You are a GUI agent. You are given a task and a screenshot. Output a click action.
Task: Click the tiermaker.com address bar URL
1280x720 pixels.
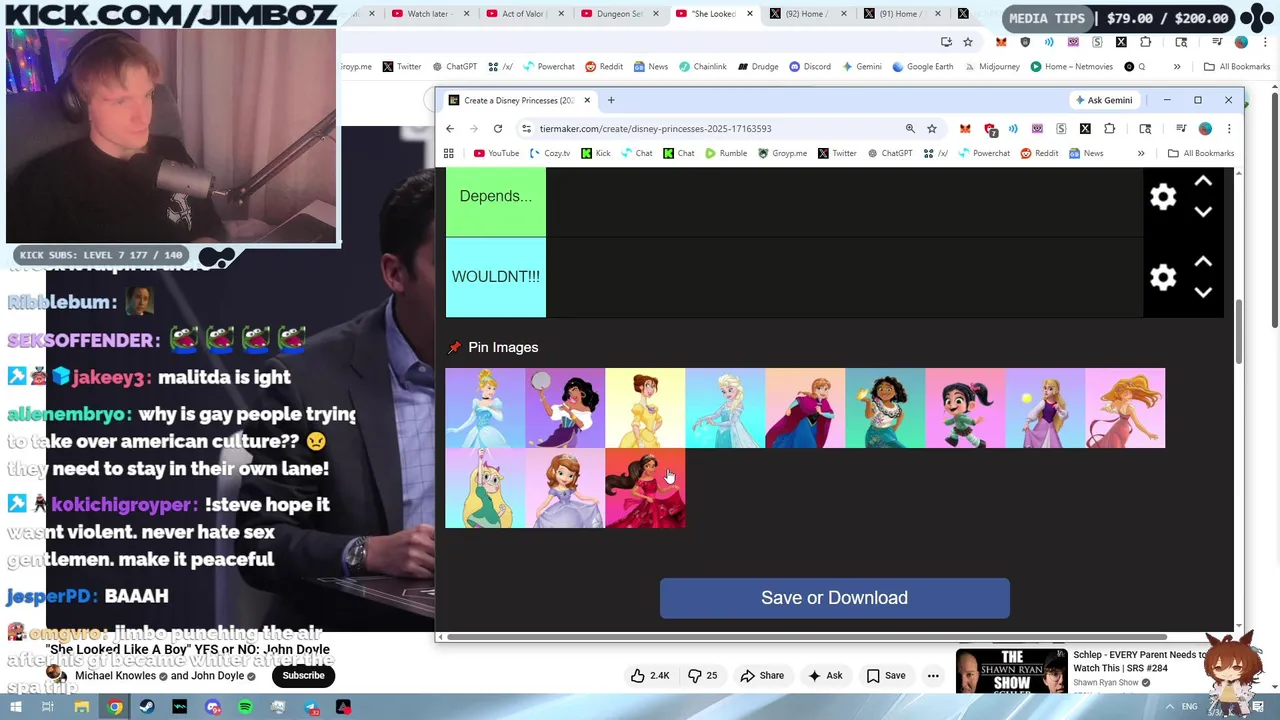tap(655, 128)
